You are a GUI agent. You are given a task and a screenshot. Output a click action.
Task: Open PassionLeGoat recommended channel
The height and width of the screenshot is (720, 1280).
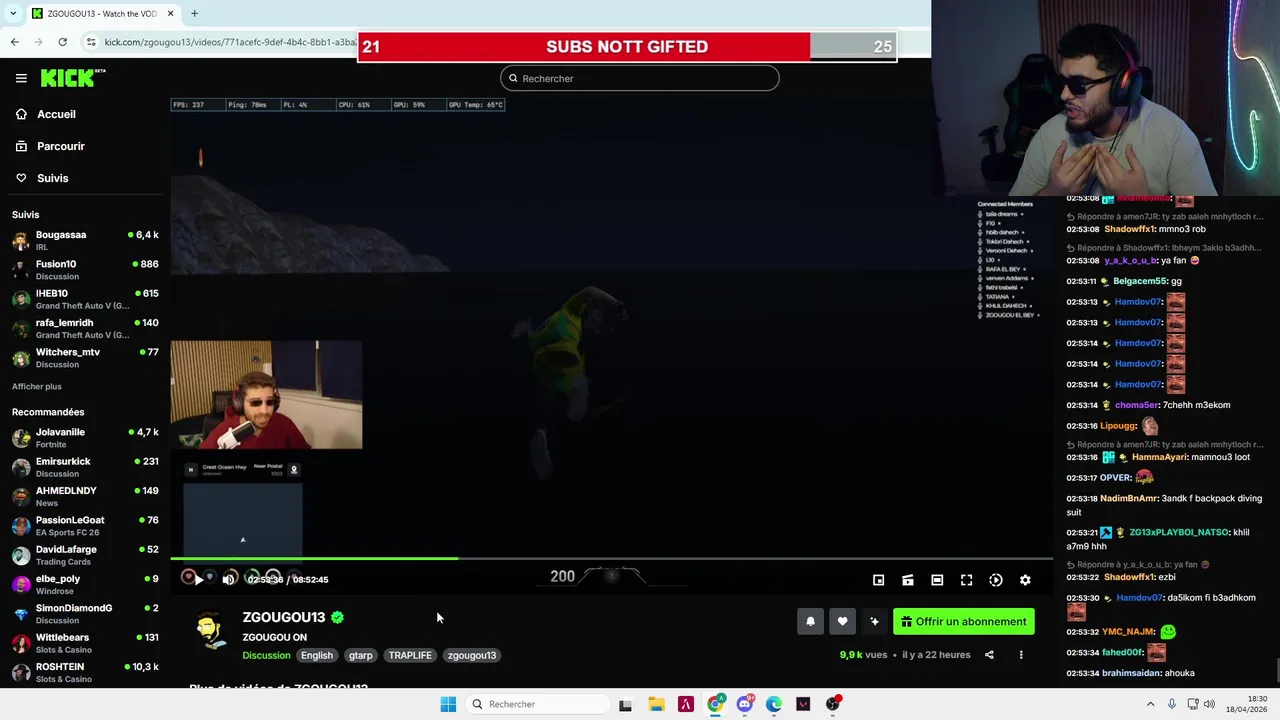[85, 526]
